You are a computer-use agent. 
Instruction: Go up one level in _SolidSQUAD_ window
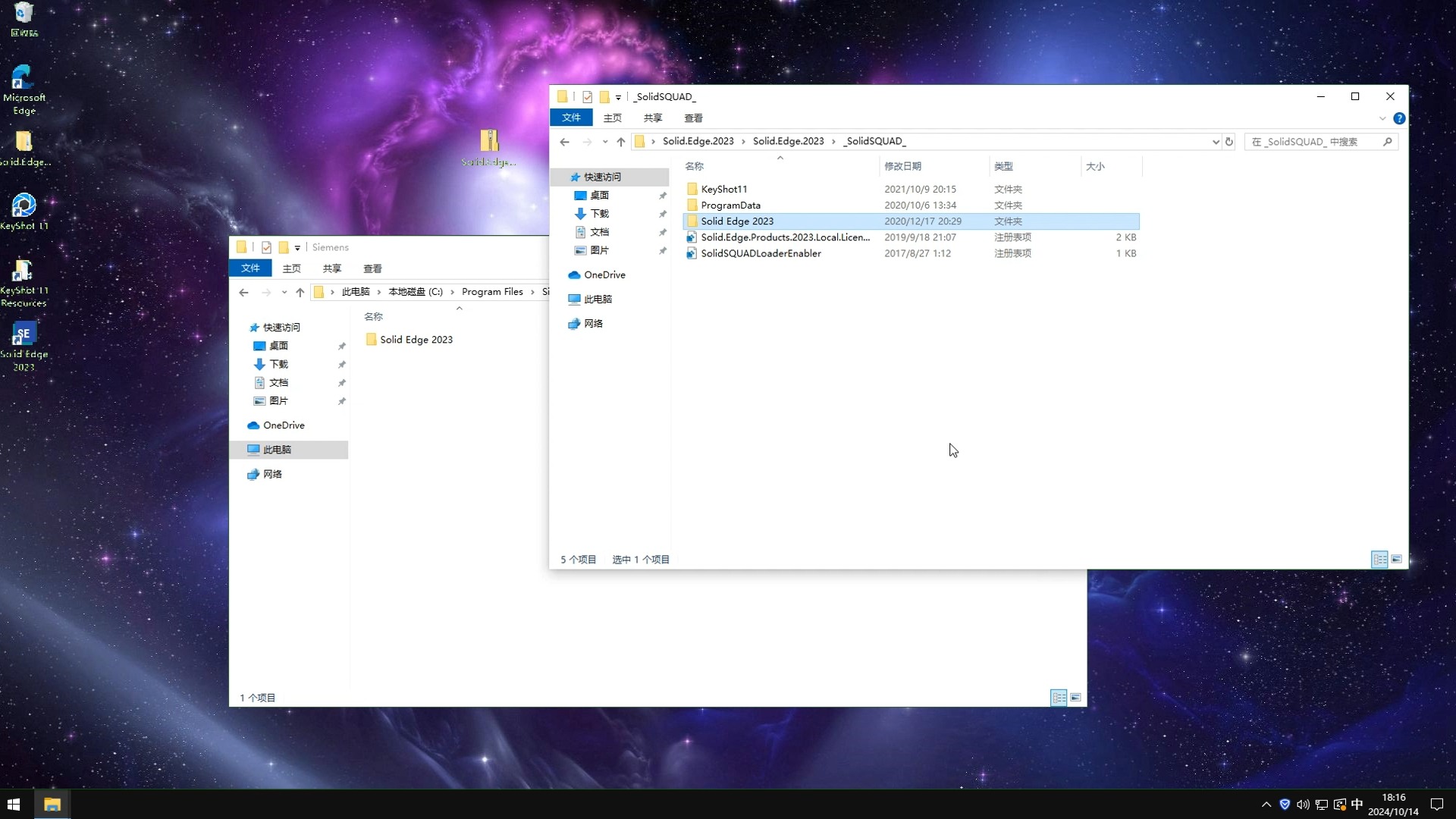point(621,142)
